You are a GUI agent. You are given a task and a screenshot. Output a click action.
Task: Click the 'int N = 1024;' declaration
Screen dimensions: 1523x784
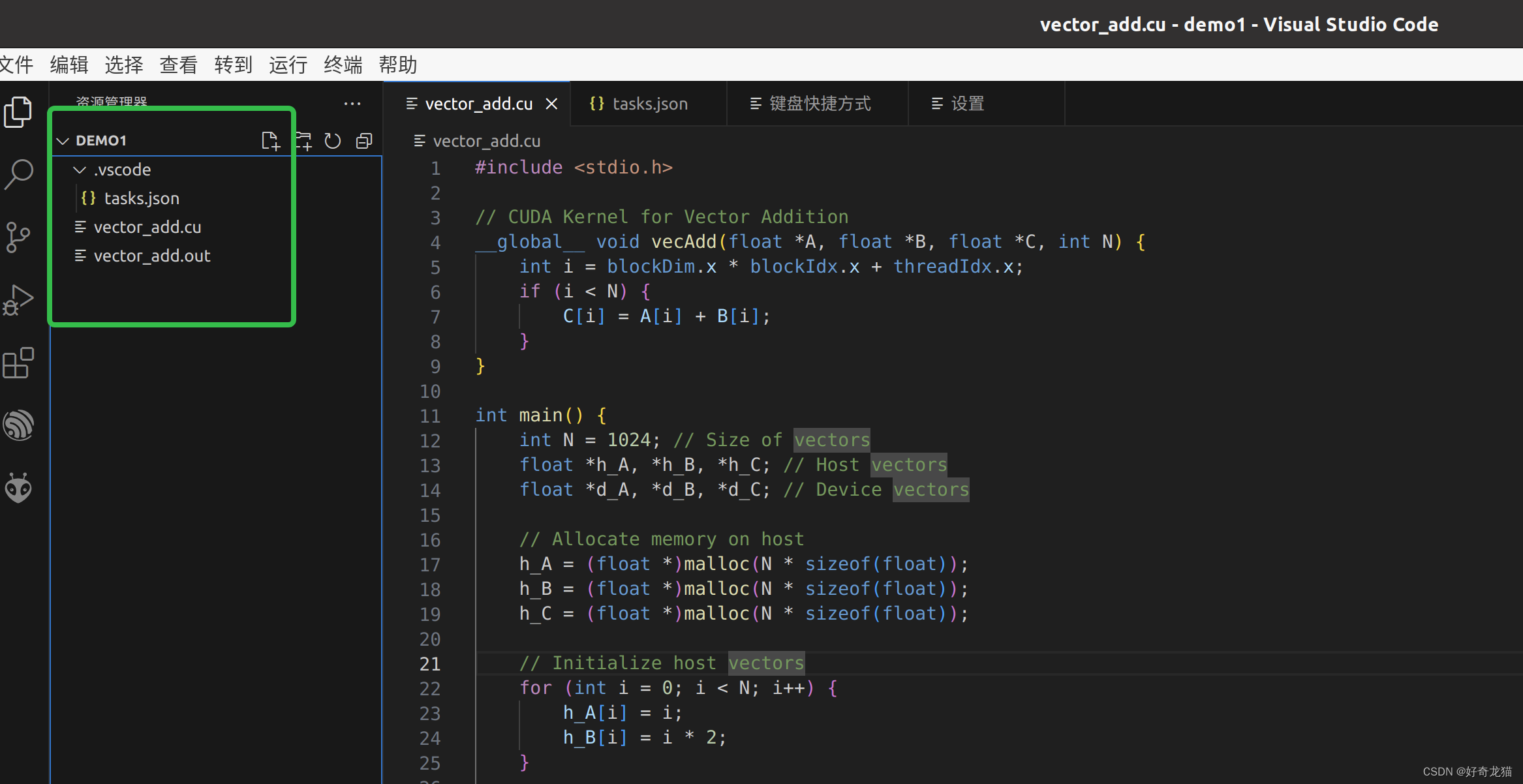point(590,440)
